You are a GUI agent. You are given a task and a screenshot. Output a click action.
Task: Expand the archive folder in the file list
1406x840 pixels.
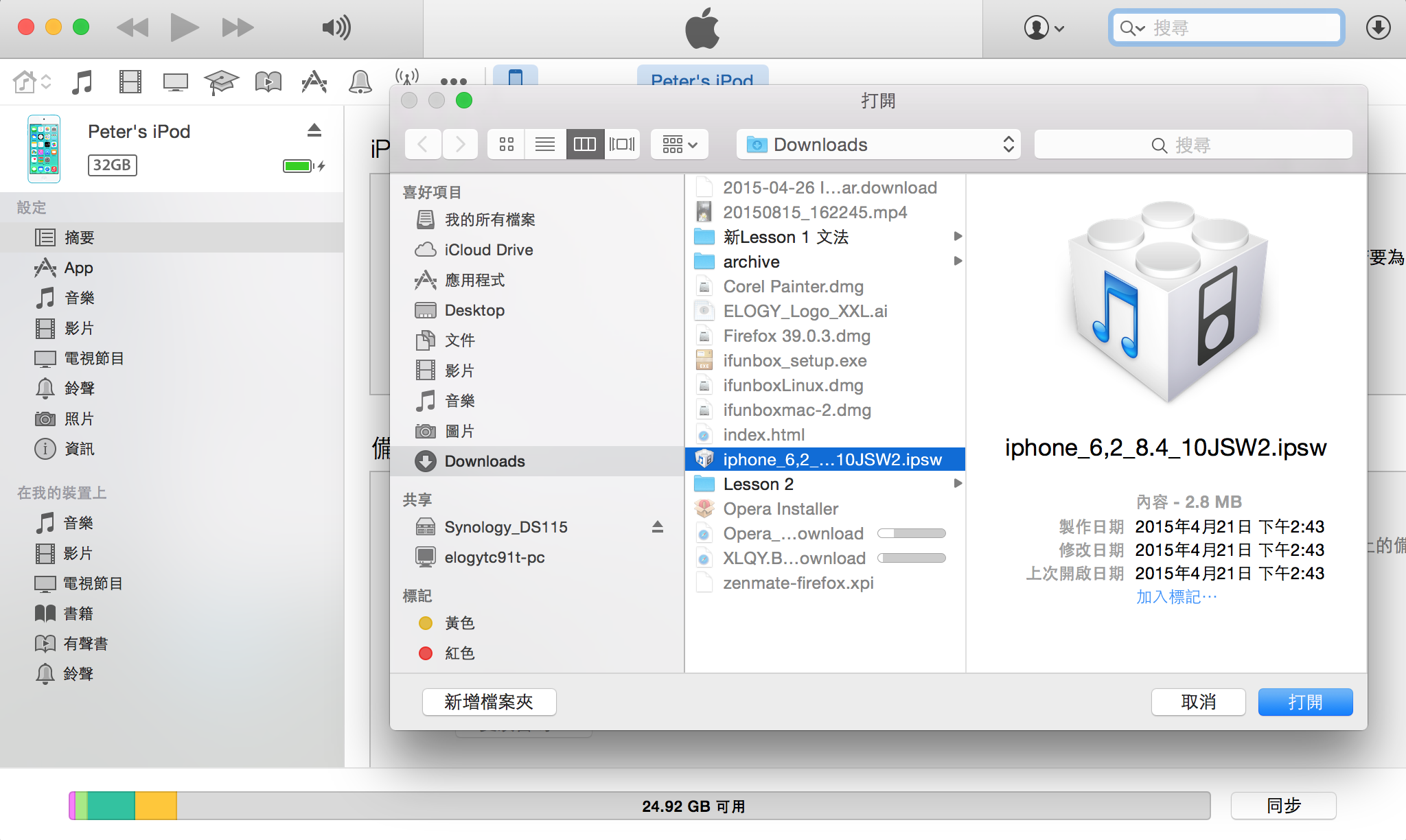958,261
